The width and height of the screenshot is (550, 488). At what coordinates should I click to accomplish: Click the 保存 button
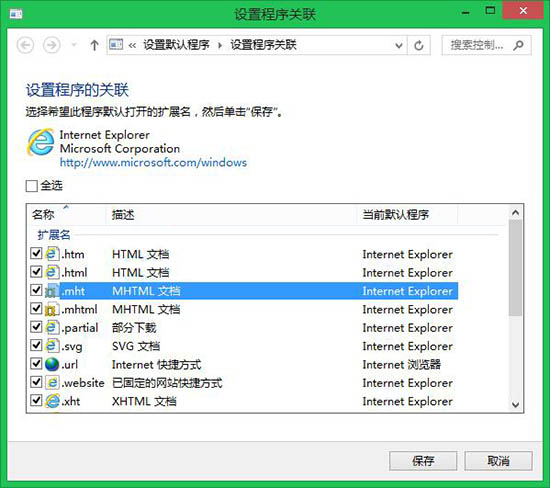pyautogui.click(x=423, y=461)
